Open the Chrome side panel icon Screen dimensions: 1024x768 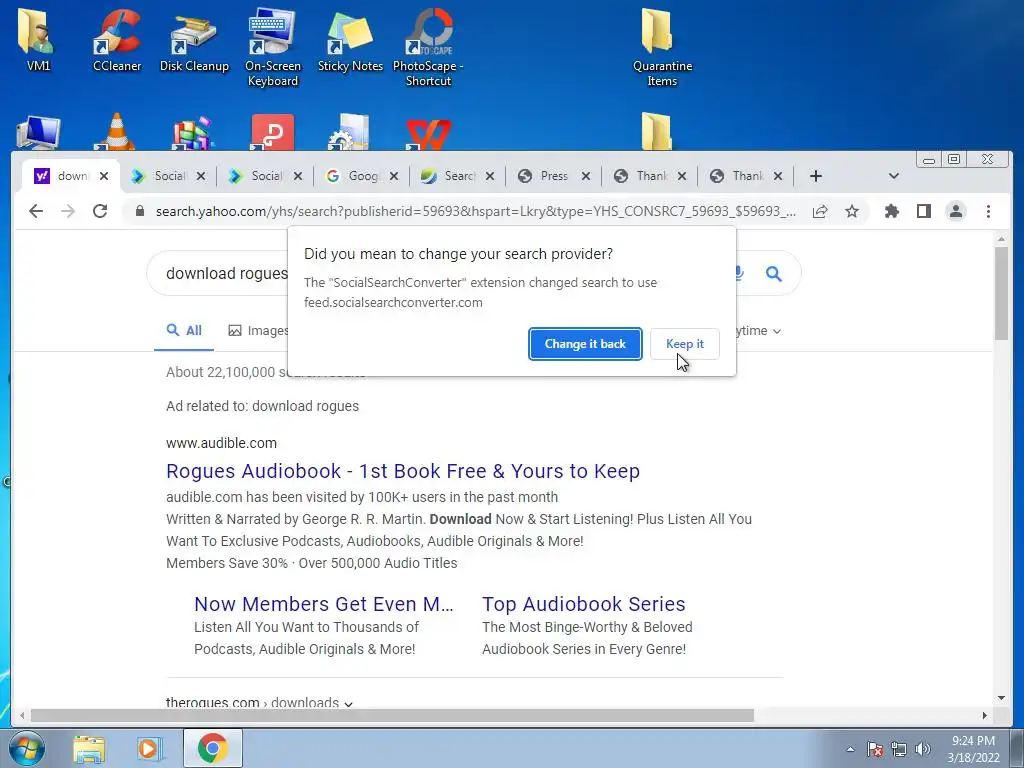pyautogui.click(x=923, y=211)
